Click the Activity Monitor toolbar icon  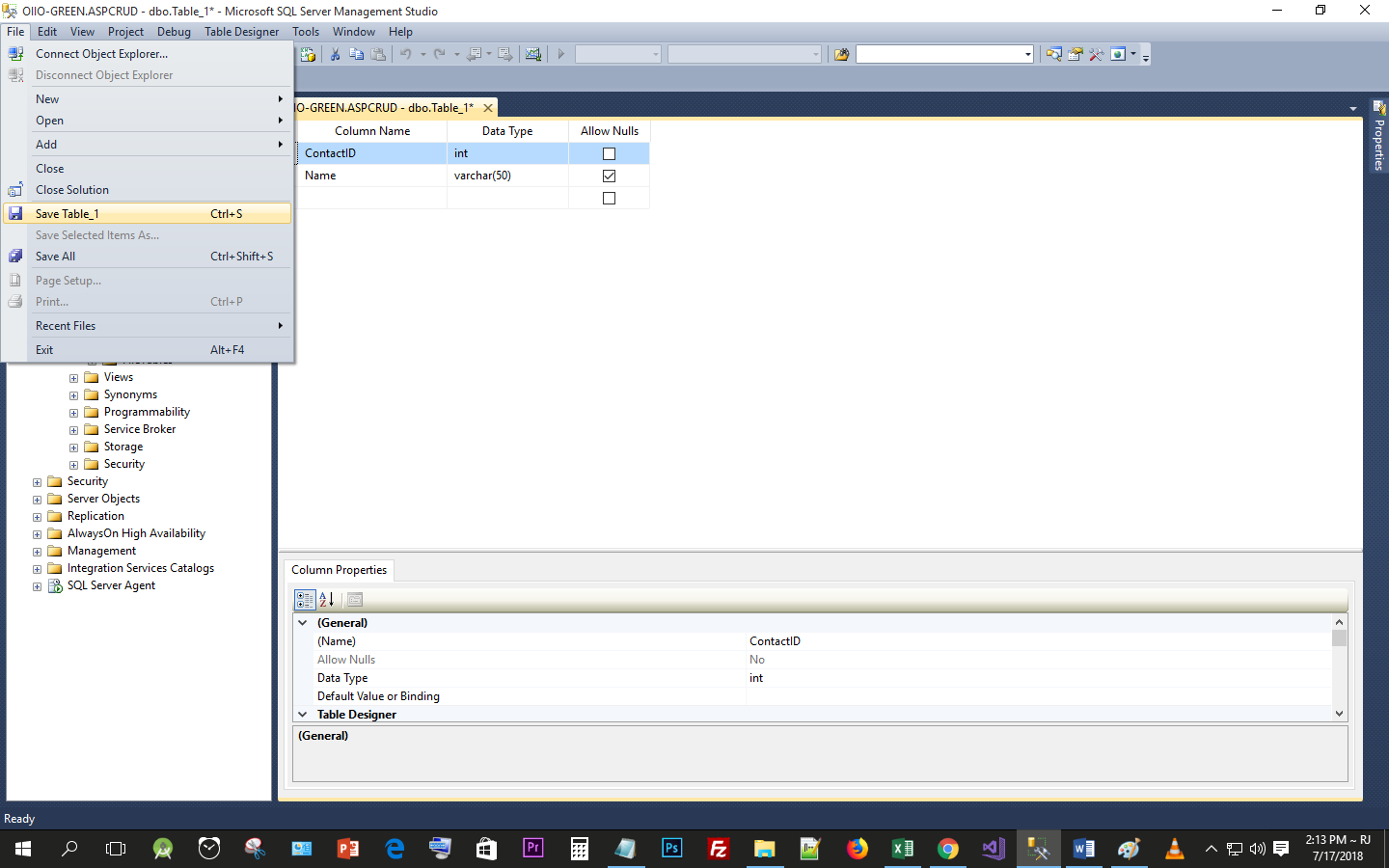[x=533, y=54]
